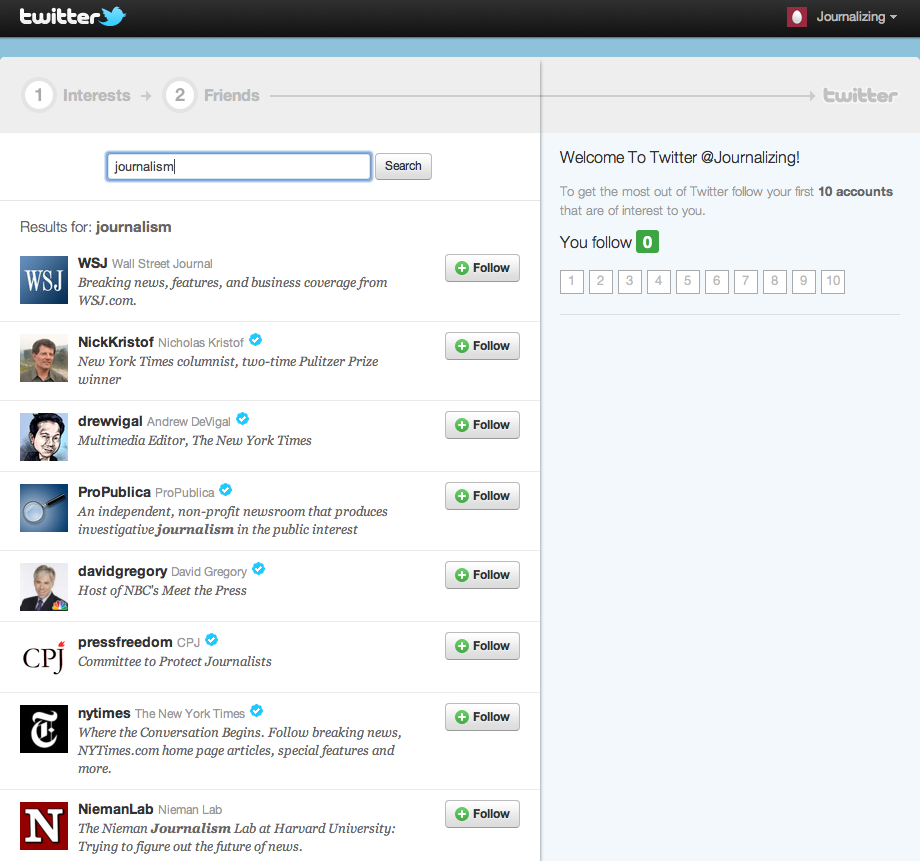Follow pressfreedom CPJ
Image resolution: width=920 pixels, height=862 pixels.
pos(482,646)
